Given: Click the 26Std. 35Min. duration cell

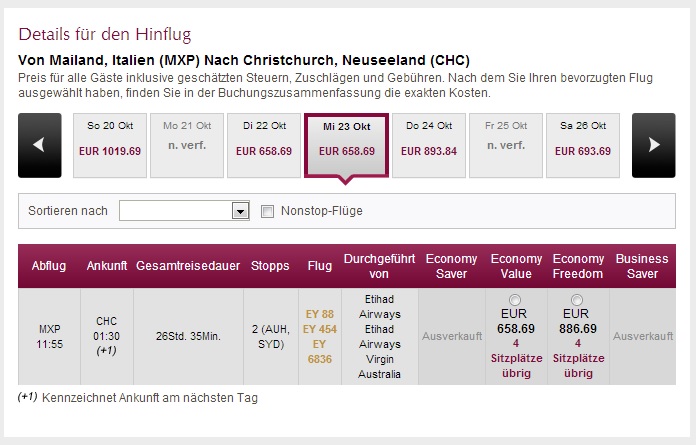Looking at the screenshot, I should [x=188, y=336].
